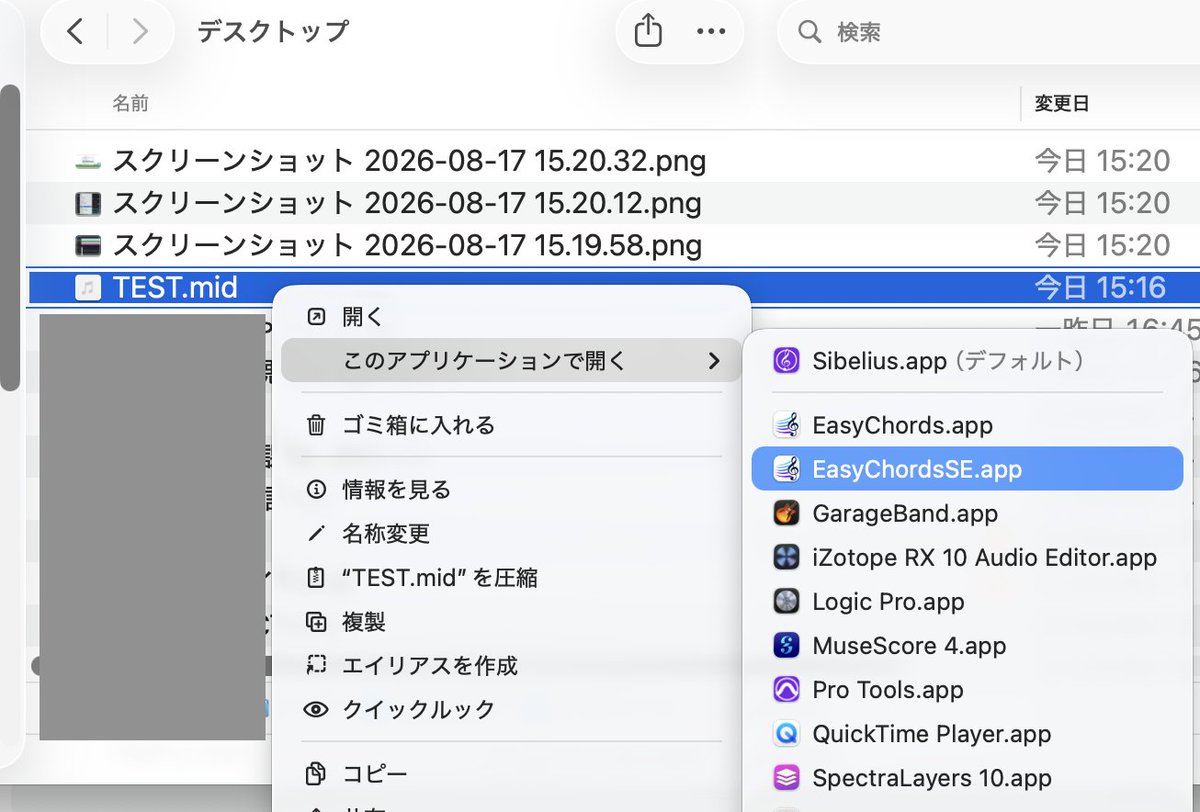The image size is (1200, 812).
Task: Select スクリーンショット 2026-08-17 15.19.58.png file
Action: pos(407,245)
